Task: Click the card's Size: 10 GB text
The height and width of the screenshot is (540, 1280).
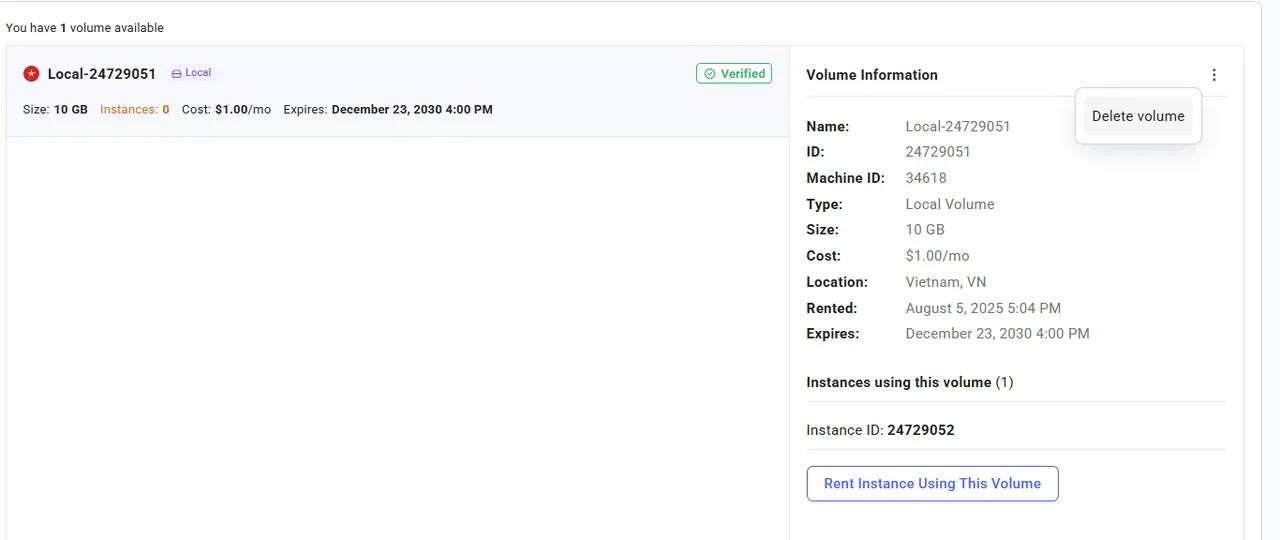Action: [x=55, y=109]
